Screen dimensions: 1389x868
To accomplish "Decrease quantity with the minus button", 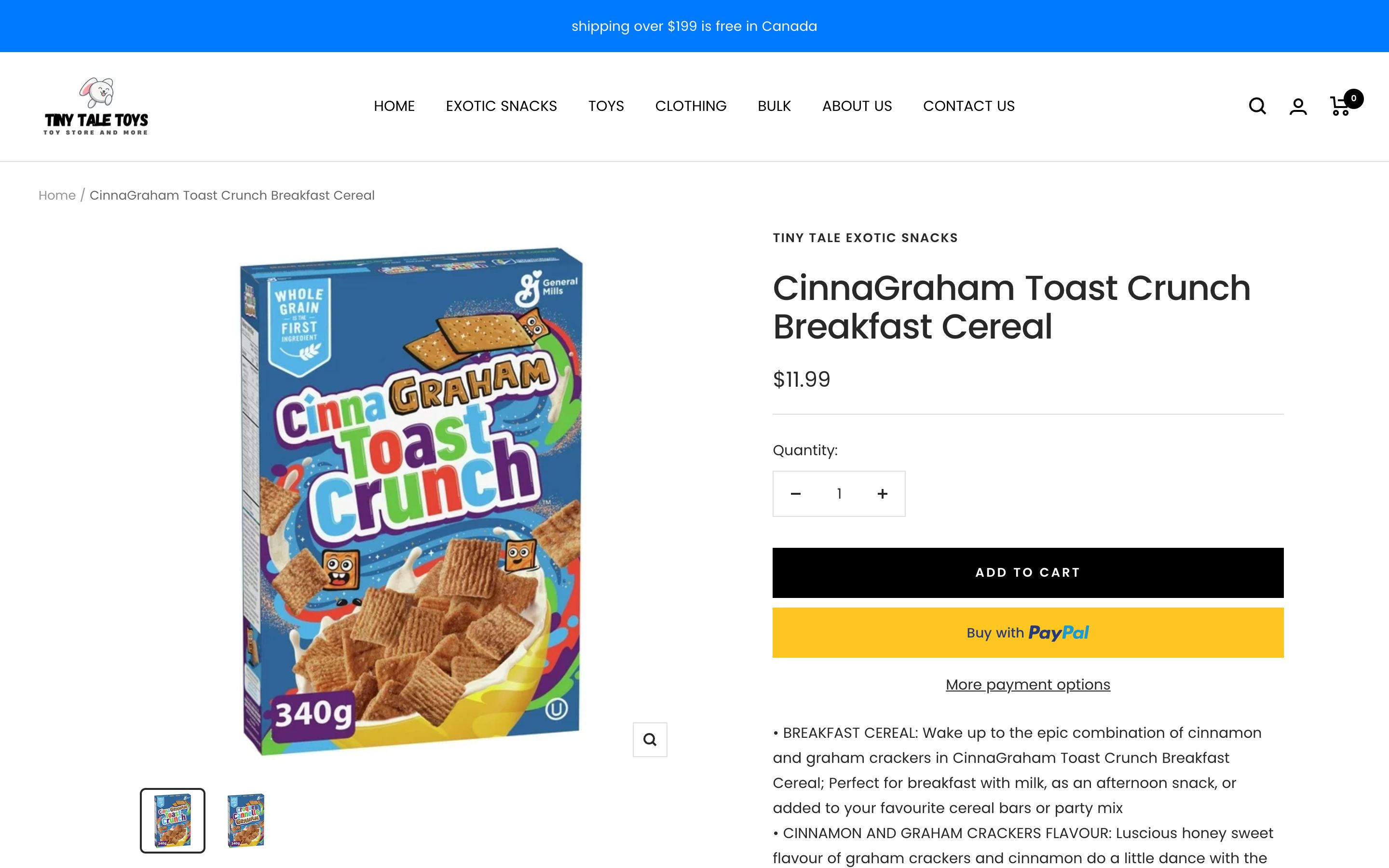I will 795,494.
